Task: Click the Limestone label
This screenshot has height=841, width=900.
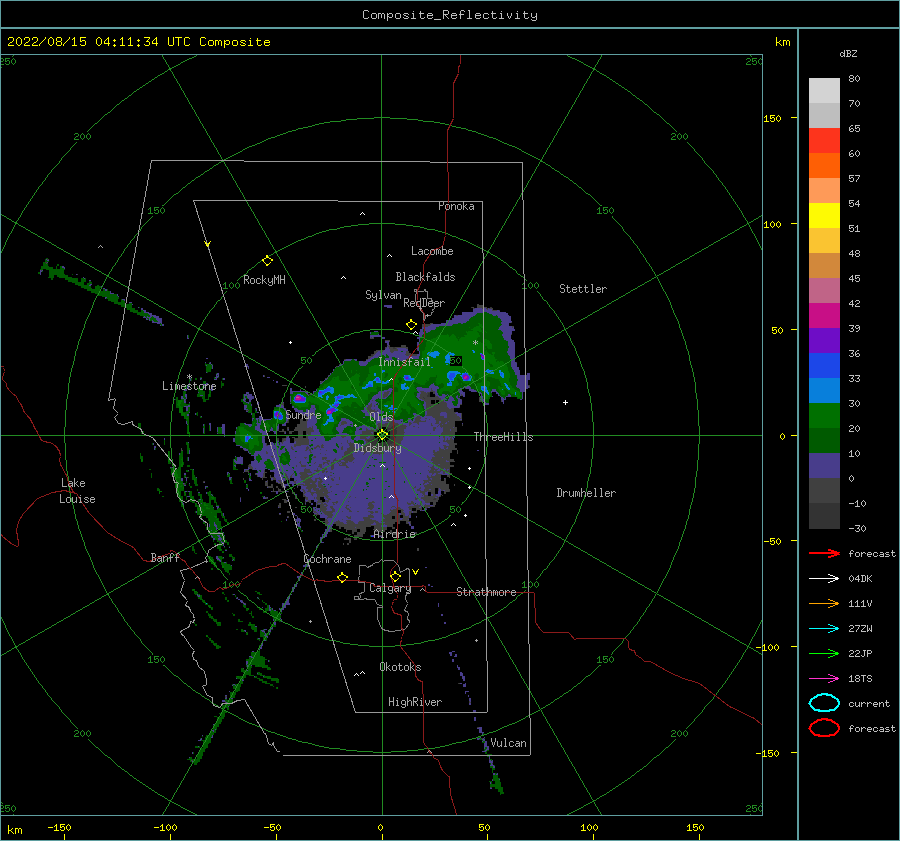Action: click(x=189, y=386)
